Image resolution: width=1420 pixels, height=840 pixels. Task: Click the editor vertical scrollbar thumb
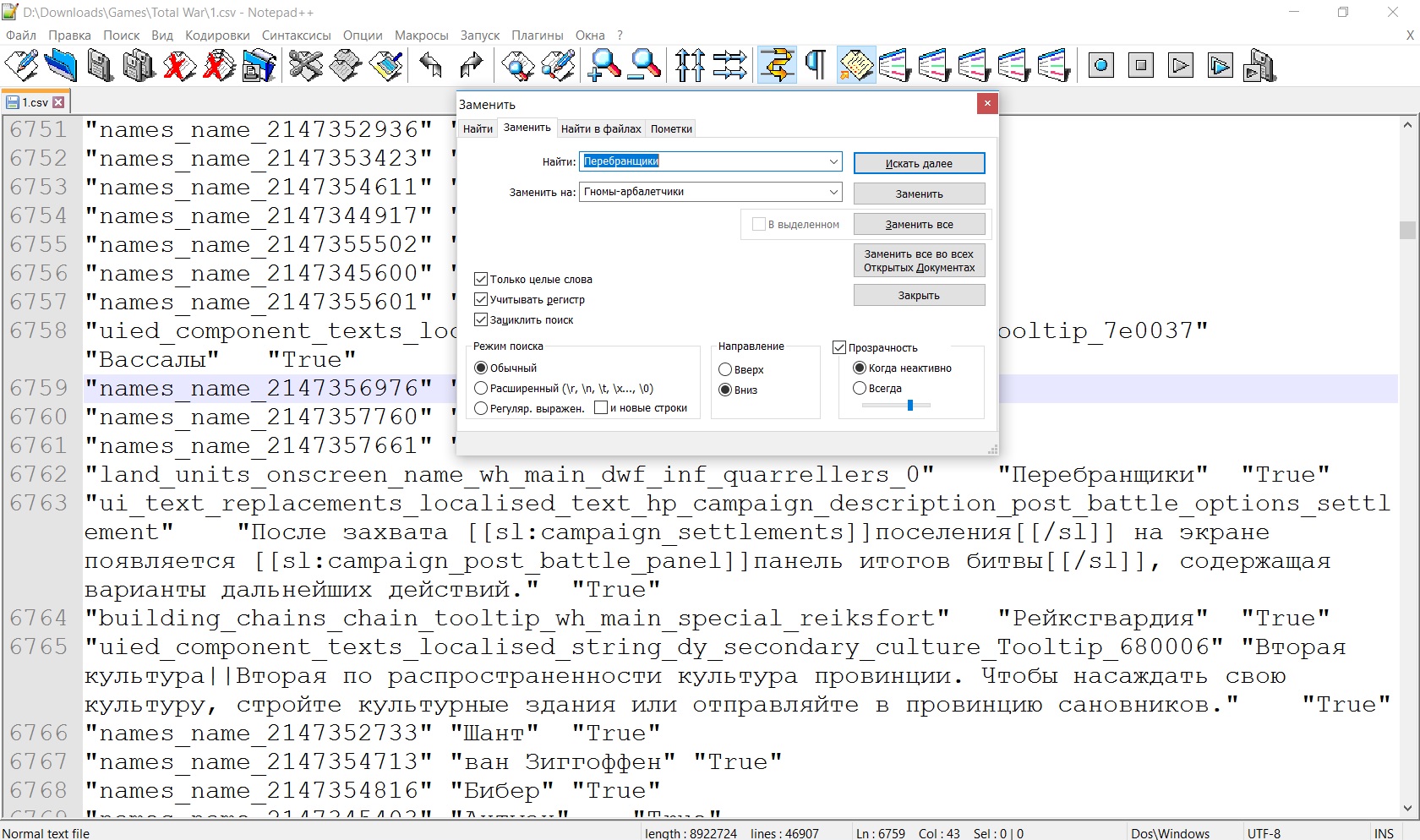[1407, 230]
